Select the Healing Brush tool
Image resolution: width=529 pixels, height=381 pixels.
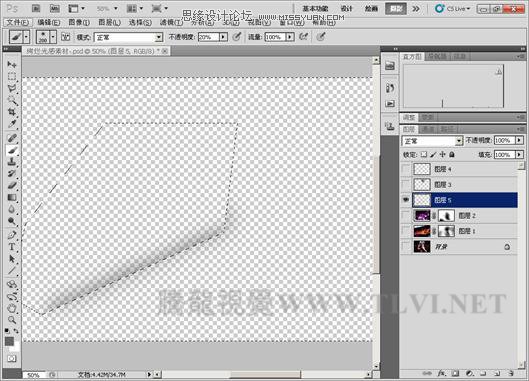click(x=12, y=138)
